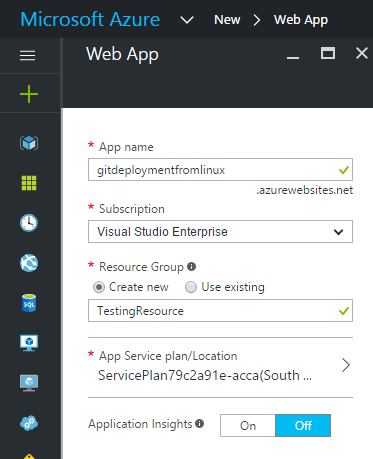Select the Use existing radio button
This screenshot has width=373, height=459.
click(x=191, y=287)
